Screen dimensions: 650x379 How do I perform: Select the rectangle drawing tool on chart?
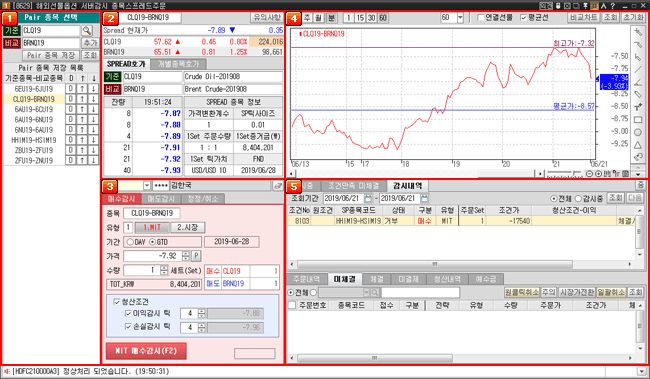[x=638, y=119]
